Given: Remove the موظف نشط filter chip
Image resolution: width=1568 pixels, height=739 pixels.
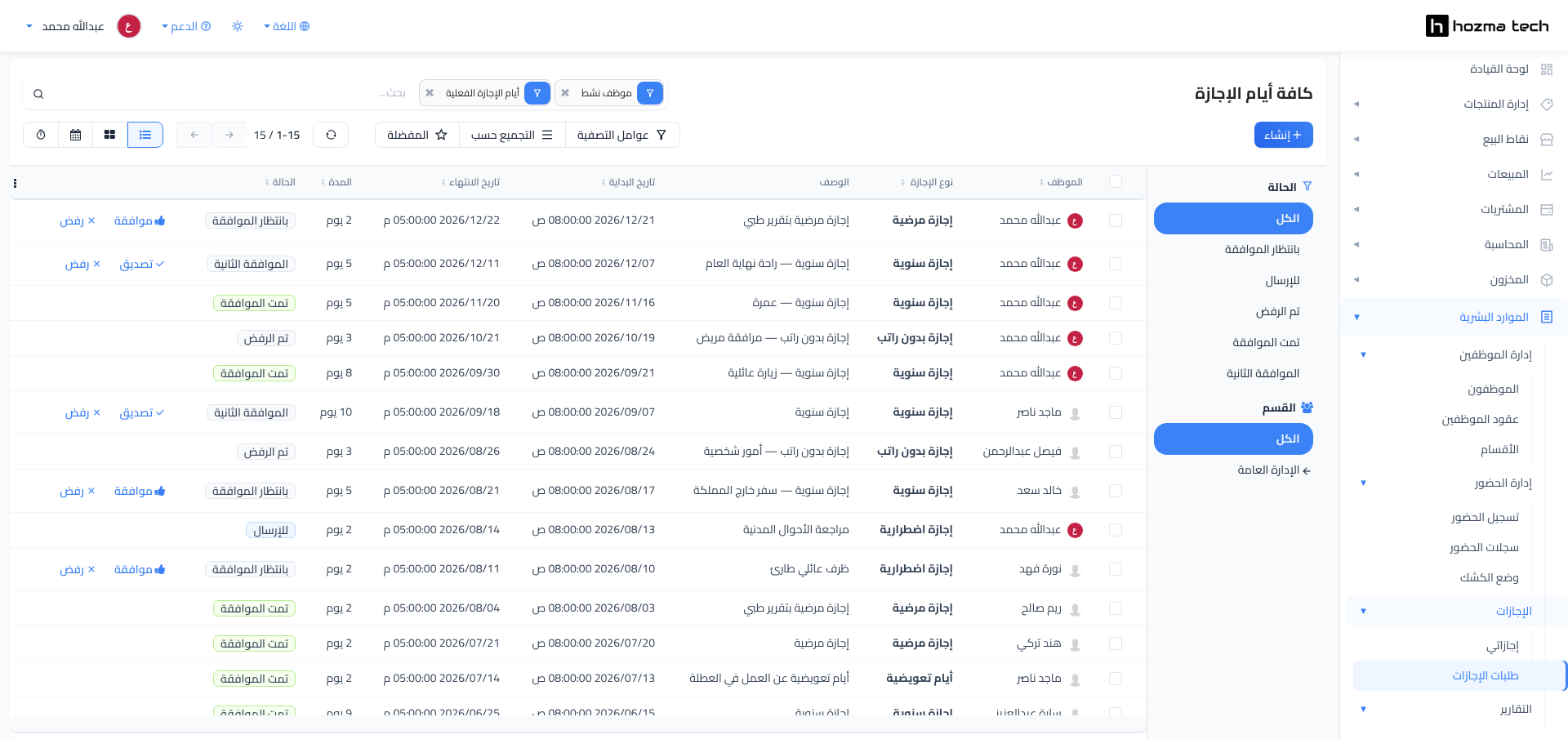Looking at the screenshot, I should (565, 93).
